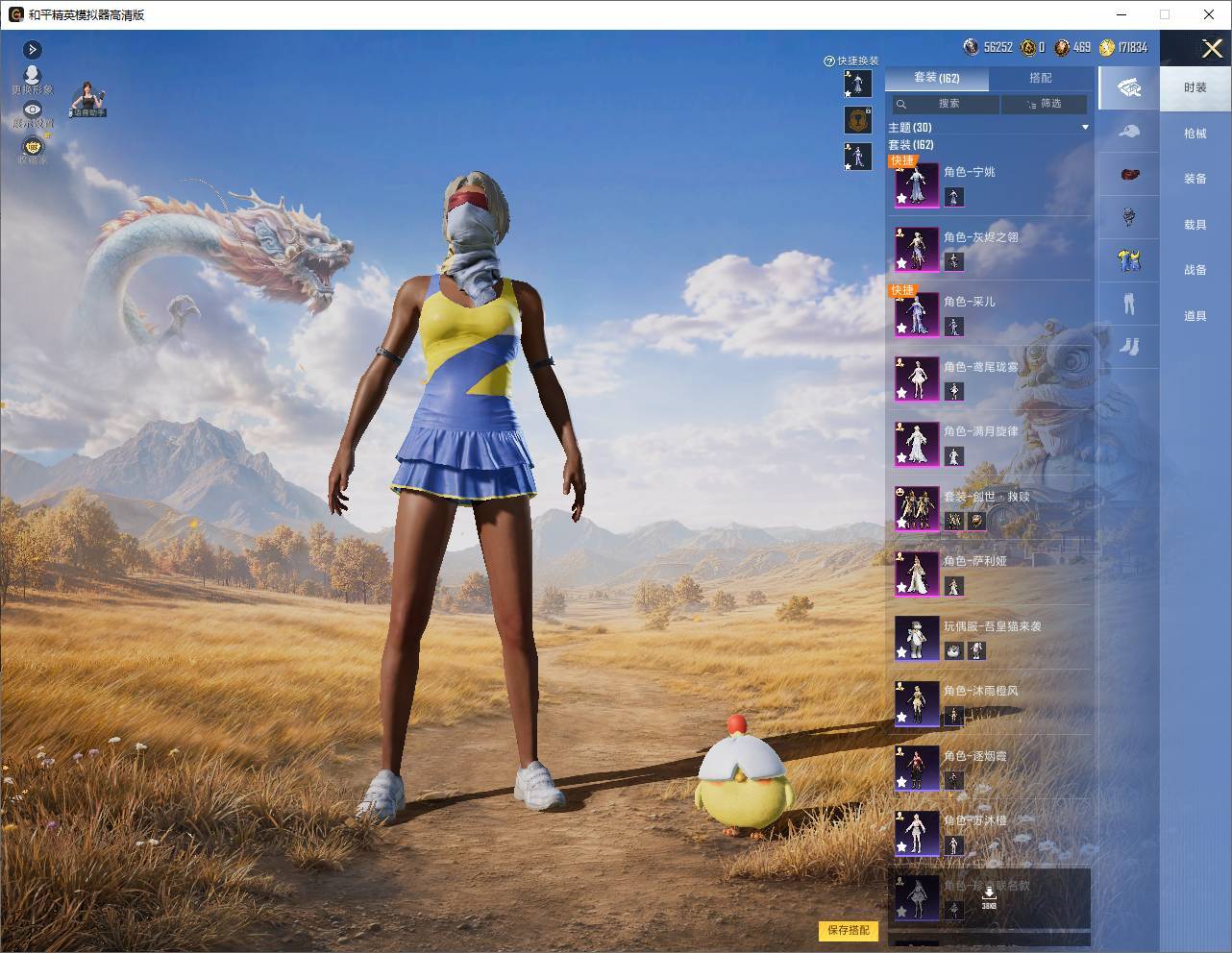This screenshot has height=953, width=1232.
Task: Open the 战备 tab
Action: pos(1195,270)
